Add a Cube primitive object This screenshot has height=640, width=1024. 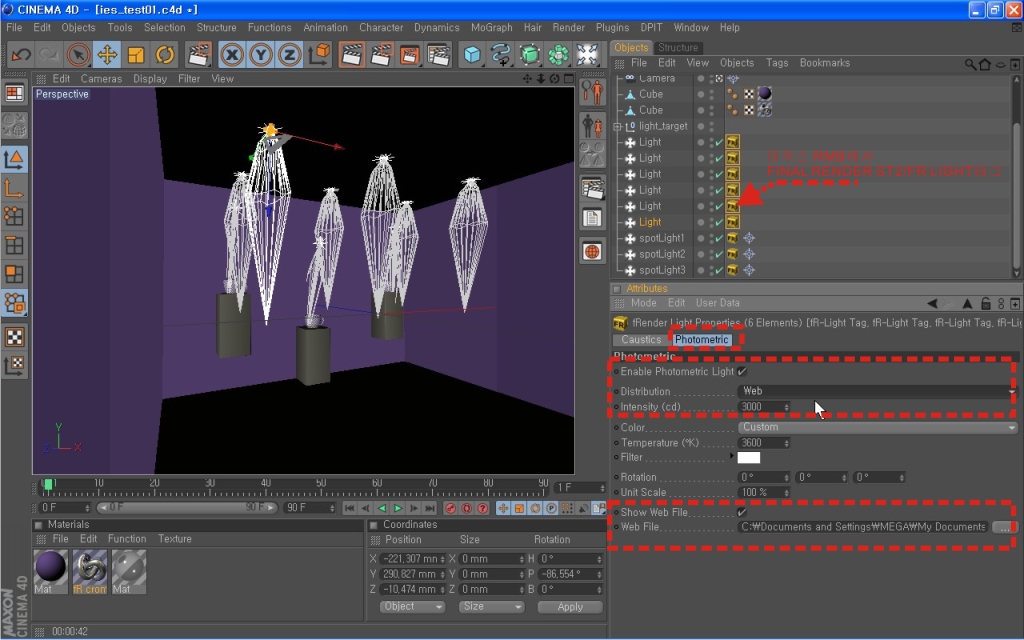[x=472, y=55]
